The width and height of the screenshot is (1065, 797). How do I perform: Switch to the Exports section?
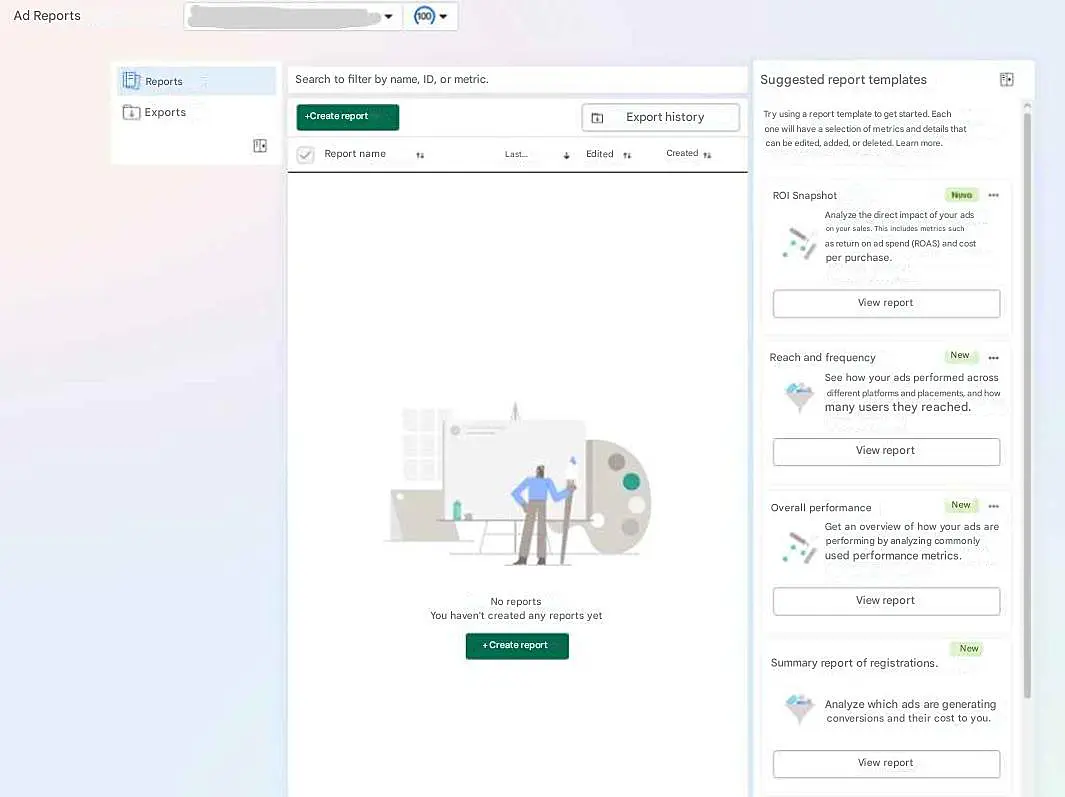(x=163, y=112)
